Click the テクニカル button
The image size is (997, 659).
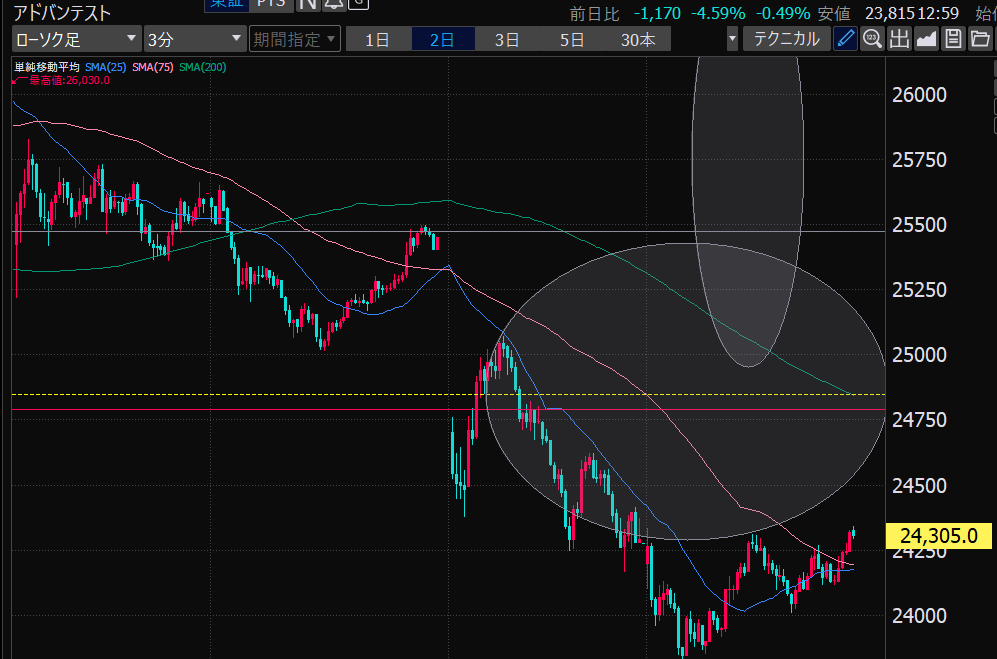point(786,39)
